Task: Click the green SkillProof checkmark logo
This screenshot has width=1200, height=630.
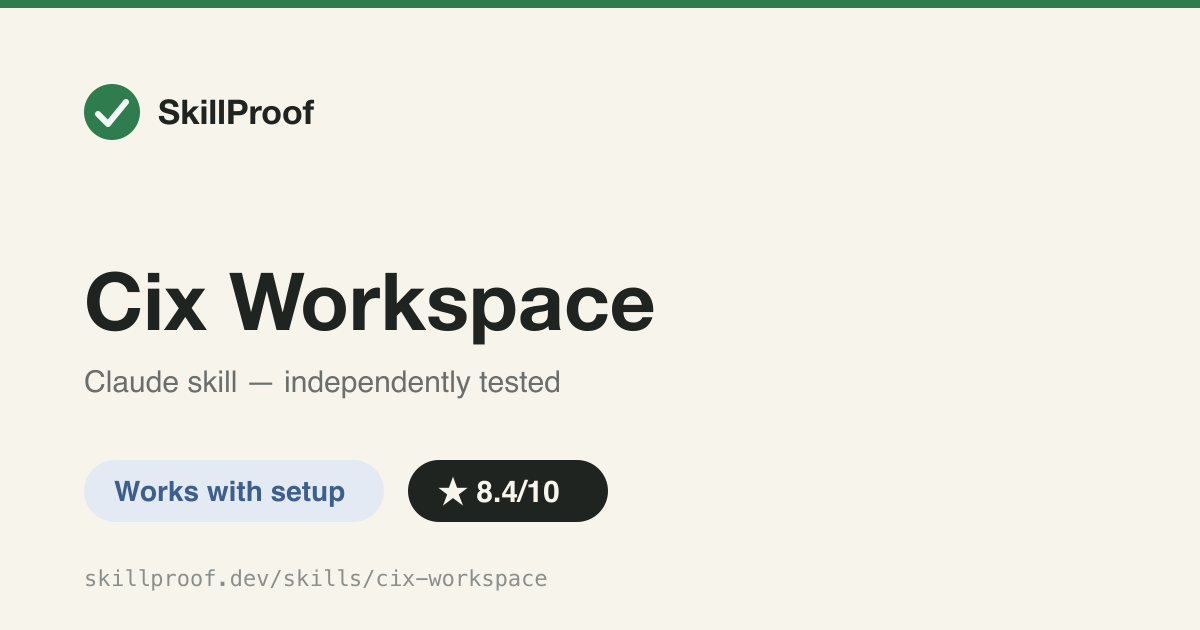Action: (112, 112)
